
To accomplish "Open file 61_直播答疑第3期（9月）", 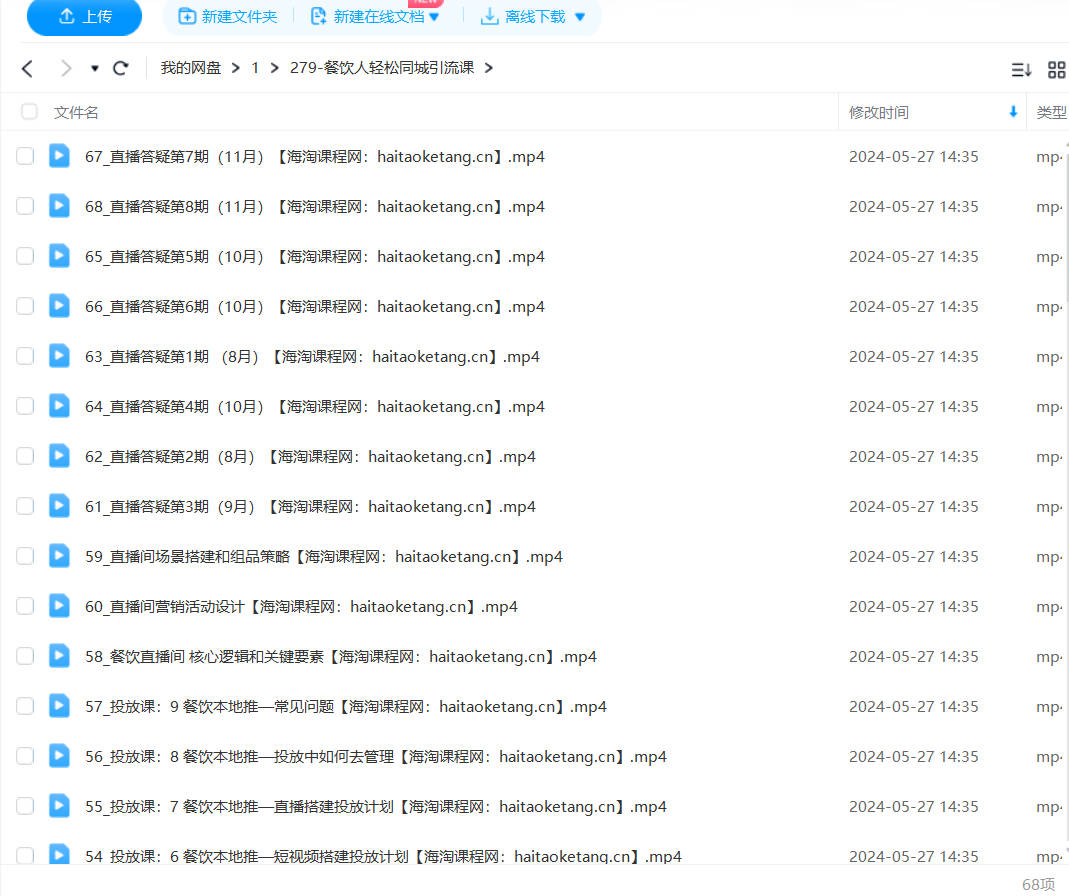I will click(310, 507).
